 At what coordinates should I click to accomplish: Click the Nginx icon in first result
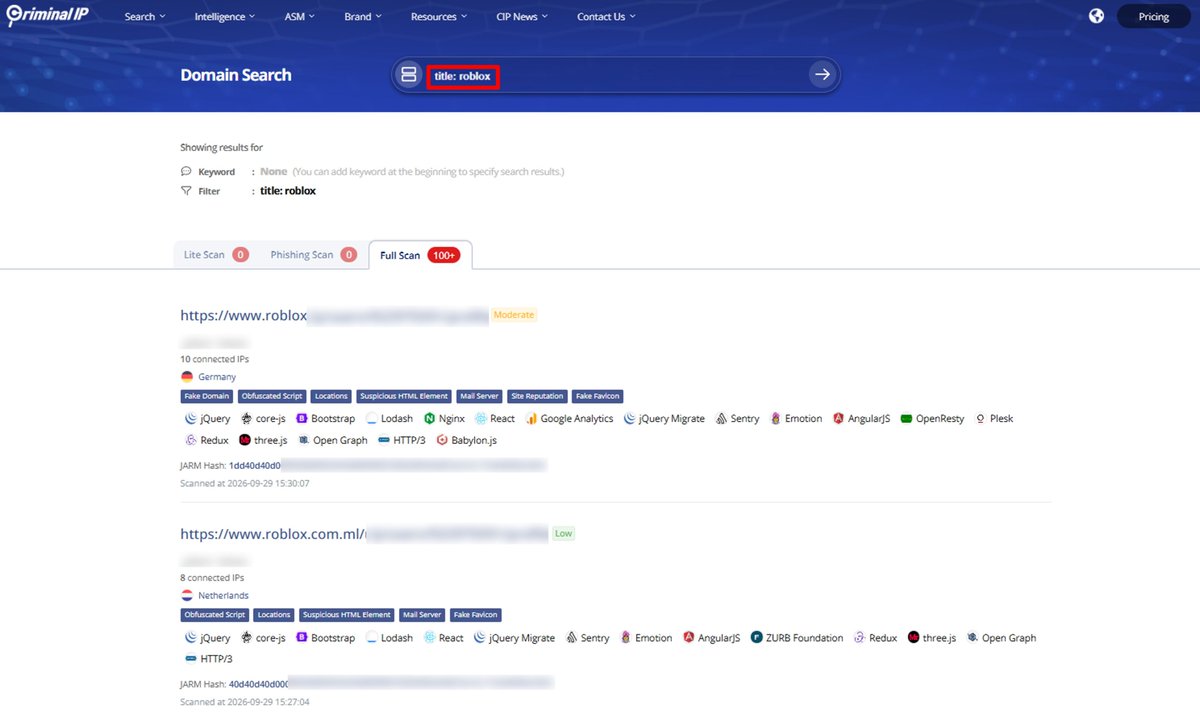(429, 419)
